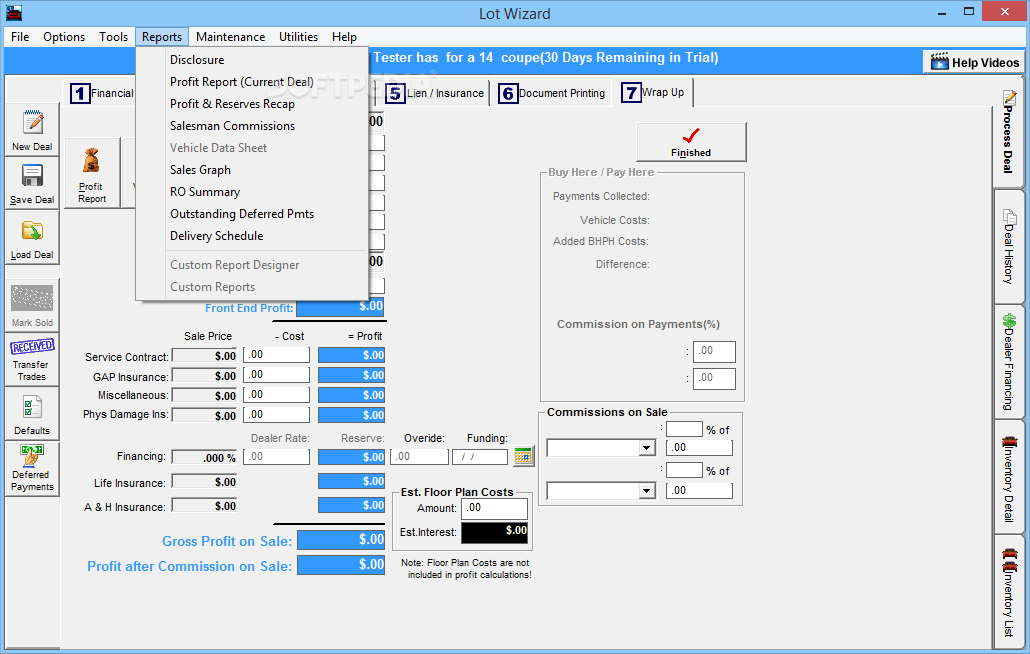Open Help Videos clapperboard button

975,62
